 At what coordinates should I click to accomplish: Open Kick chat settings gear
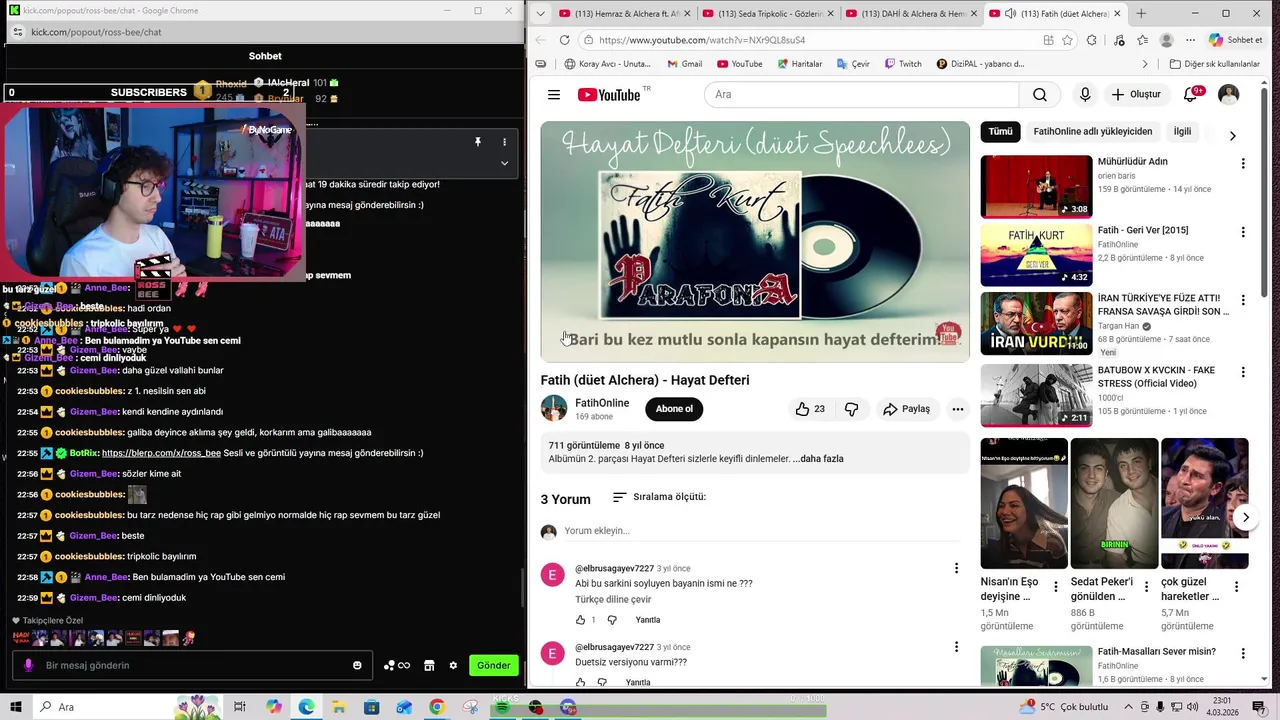point(453,665)
